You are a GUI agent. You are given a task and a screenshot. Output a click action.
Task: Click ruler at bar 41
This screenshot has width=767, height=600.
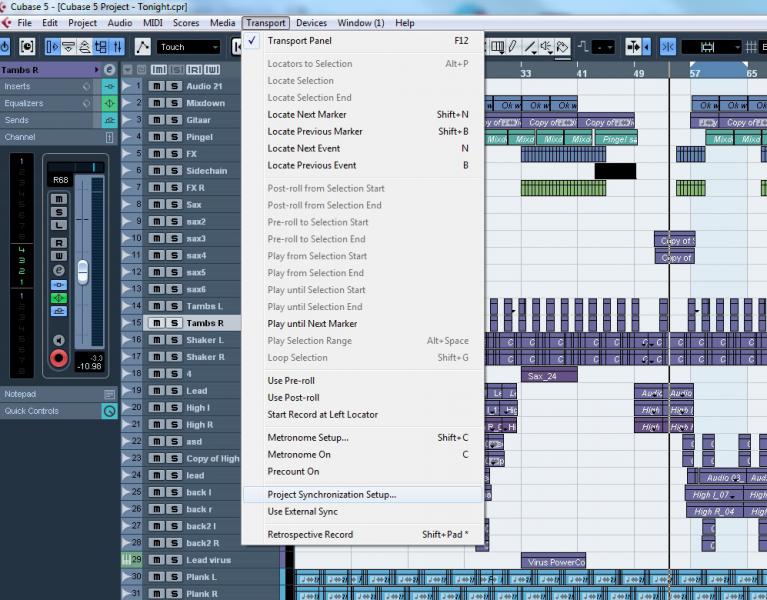tap(581, 73)
